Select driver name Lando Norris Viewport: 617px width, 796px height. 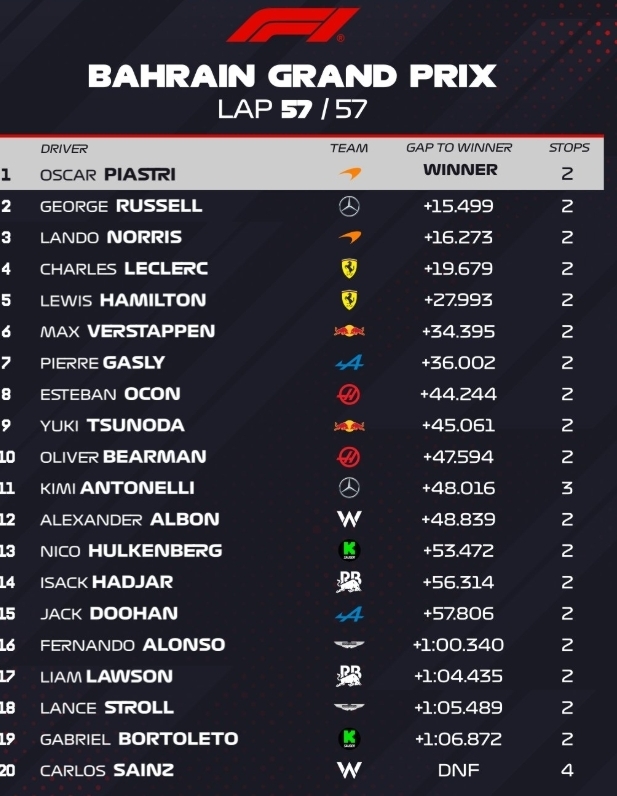tap(111, 237)
